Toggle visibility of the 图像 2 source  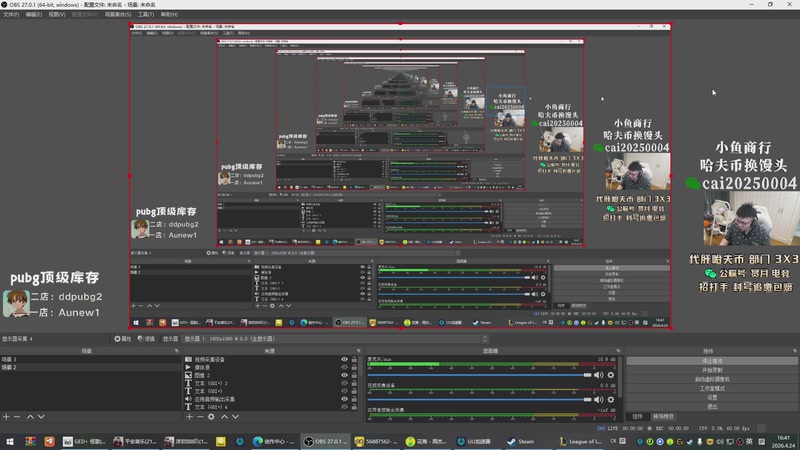point(344,375)
